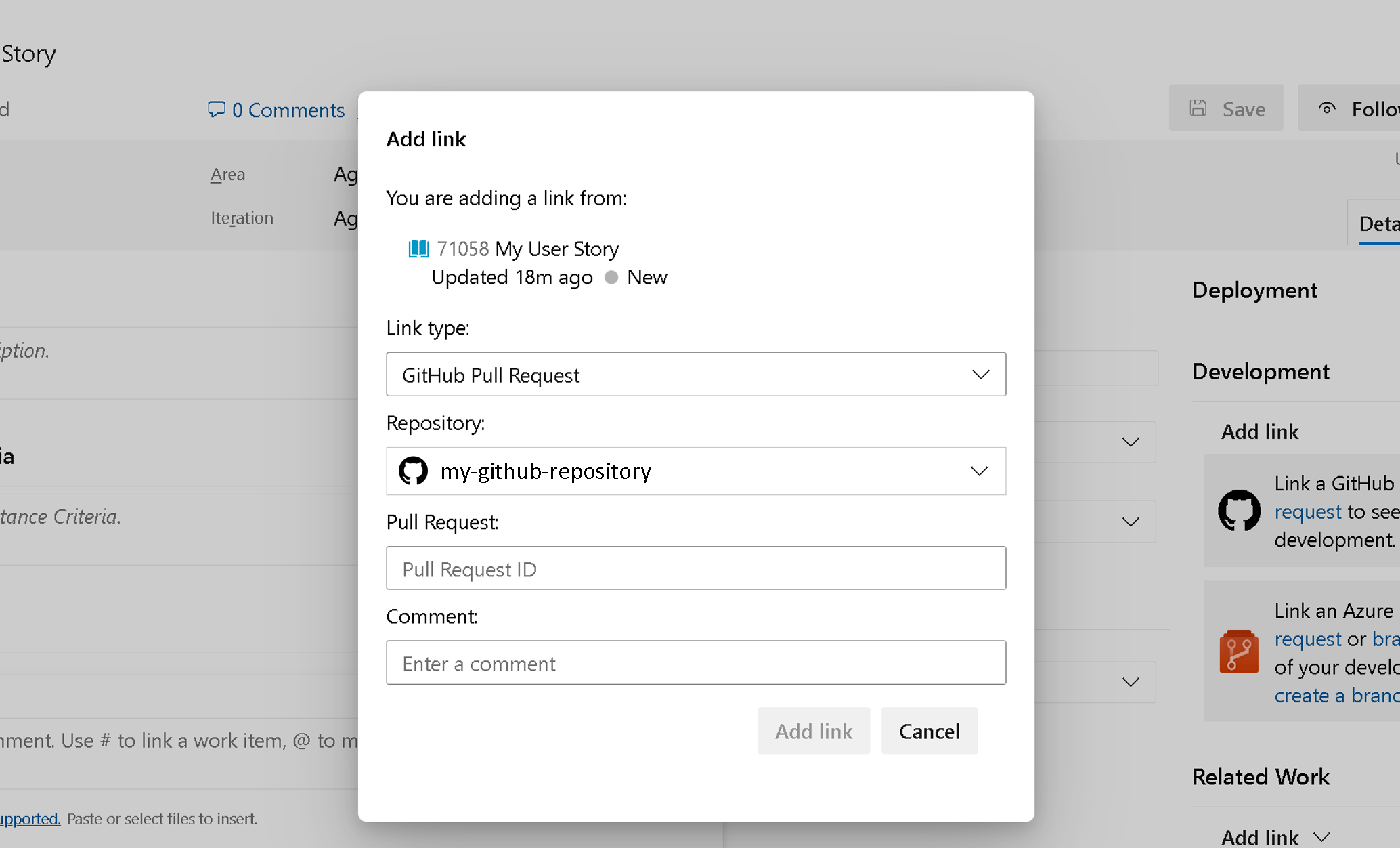1400x848 pixels.
Task: Click the comments speech bubble icon
Action: click(x=216, y=109)
